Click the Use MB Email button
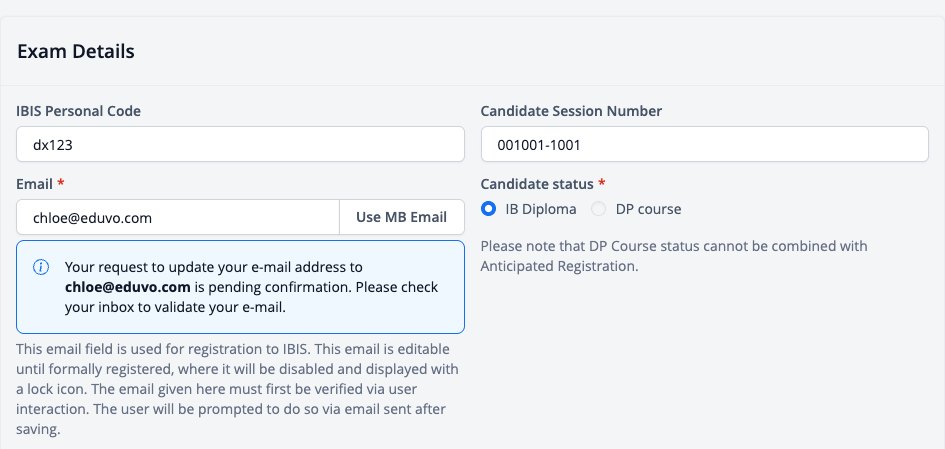 click(x=401, y=217)
